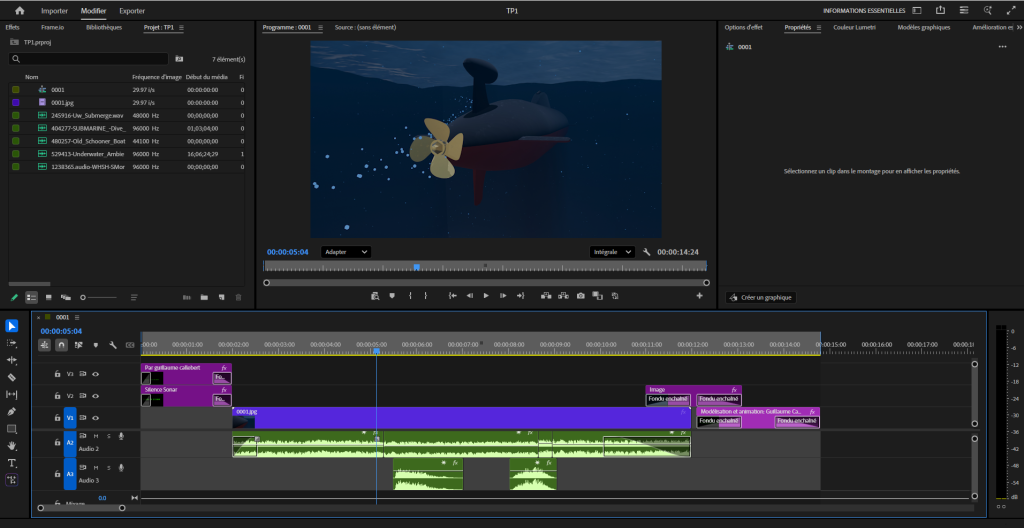Click the Home icon

(x=19, y=10)
